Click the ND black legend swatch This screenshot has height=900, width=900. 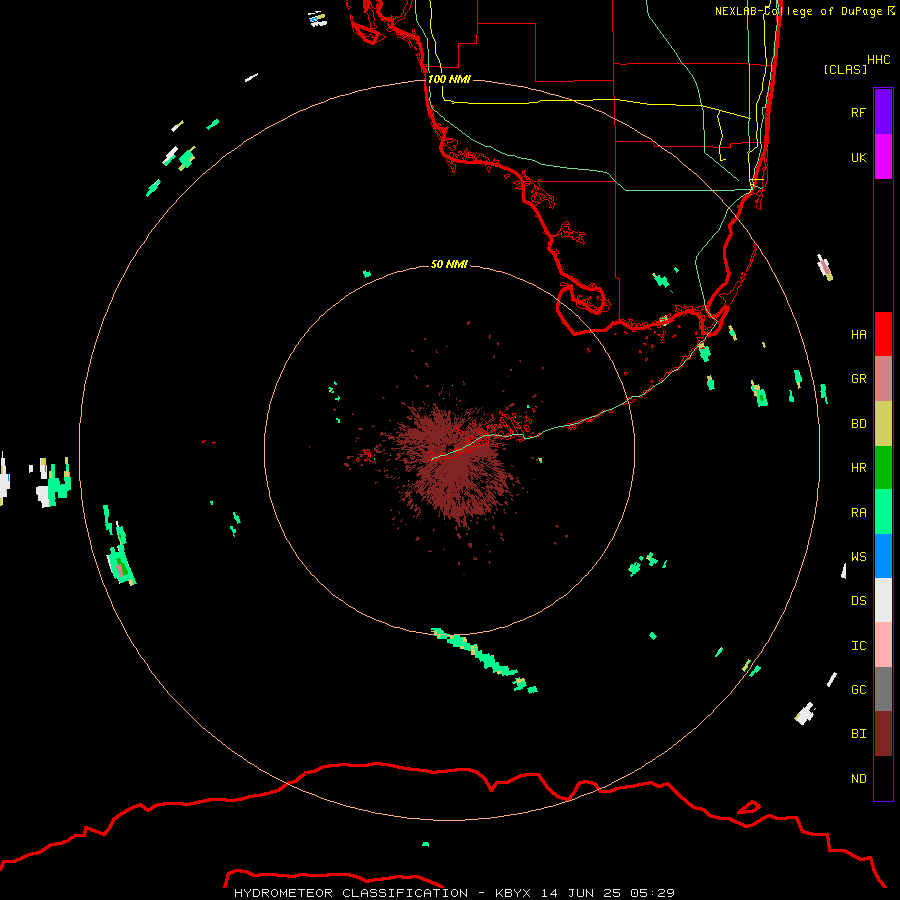point(883,778)
